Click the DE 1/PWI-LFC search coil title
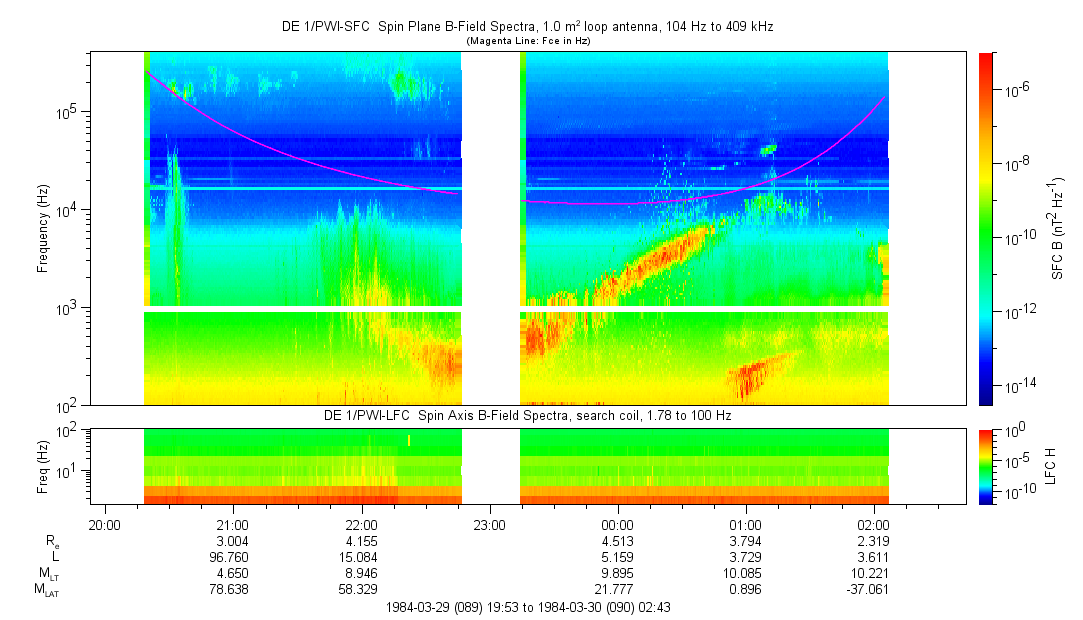 click(x=527, y=415)
